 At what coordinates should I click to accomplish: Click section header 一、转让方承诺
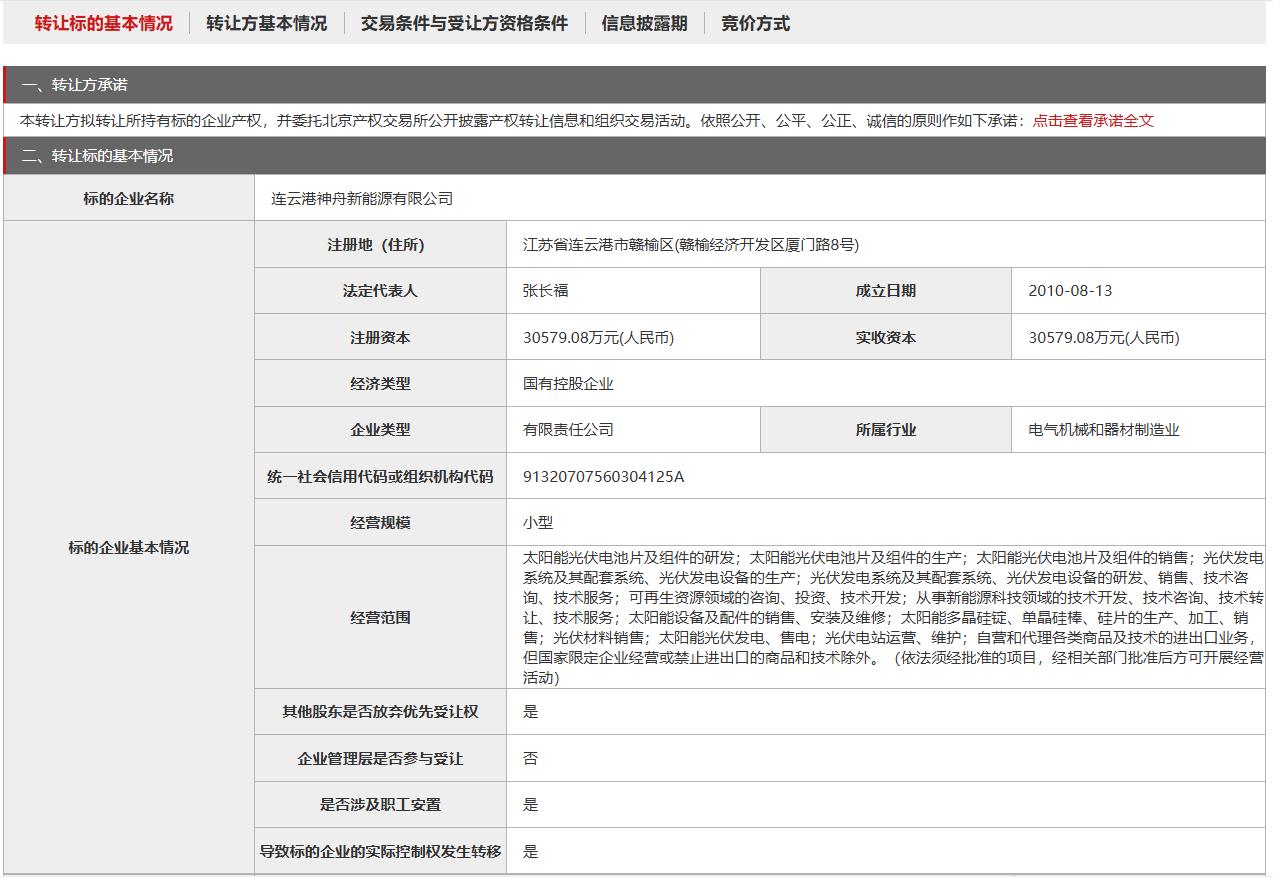point(635,85)
